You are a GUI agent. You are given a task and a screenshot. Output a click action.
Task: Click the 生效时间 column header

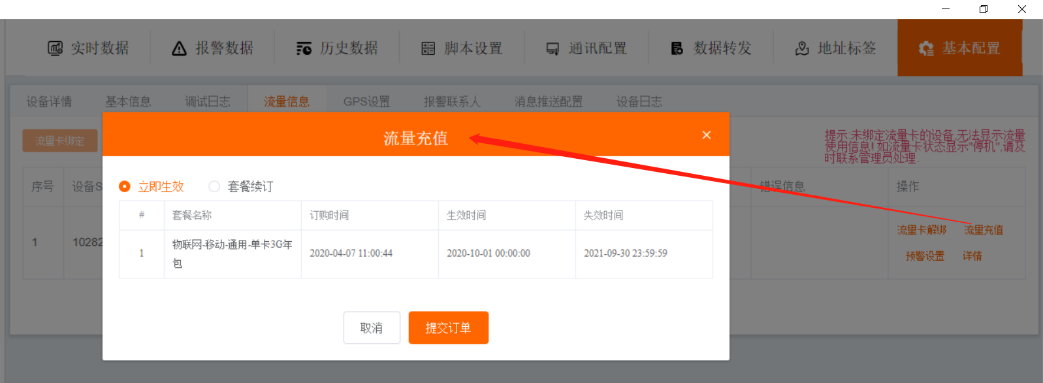coord(466,215)
